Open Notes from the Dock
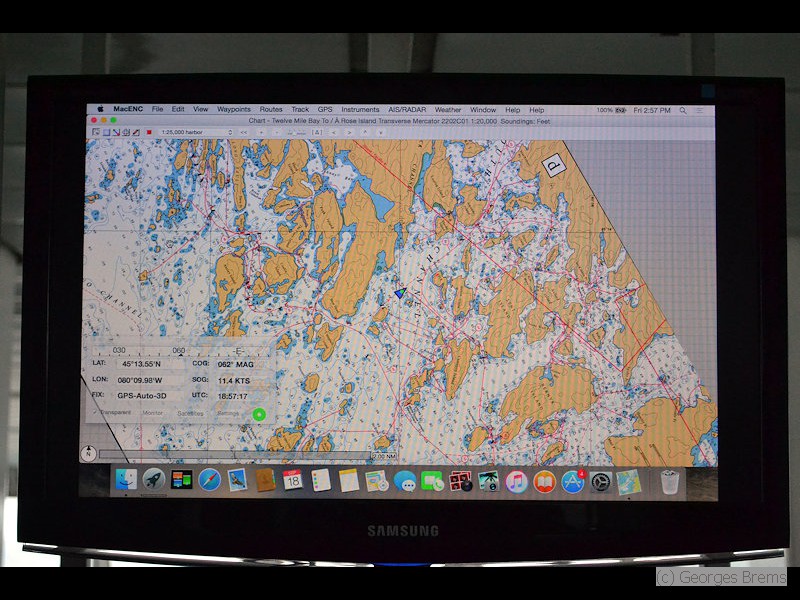The height and width of the screenshot is (600, 800). pyautogui.click(x=349, y=481)
